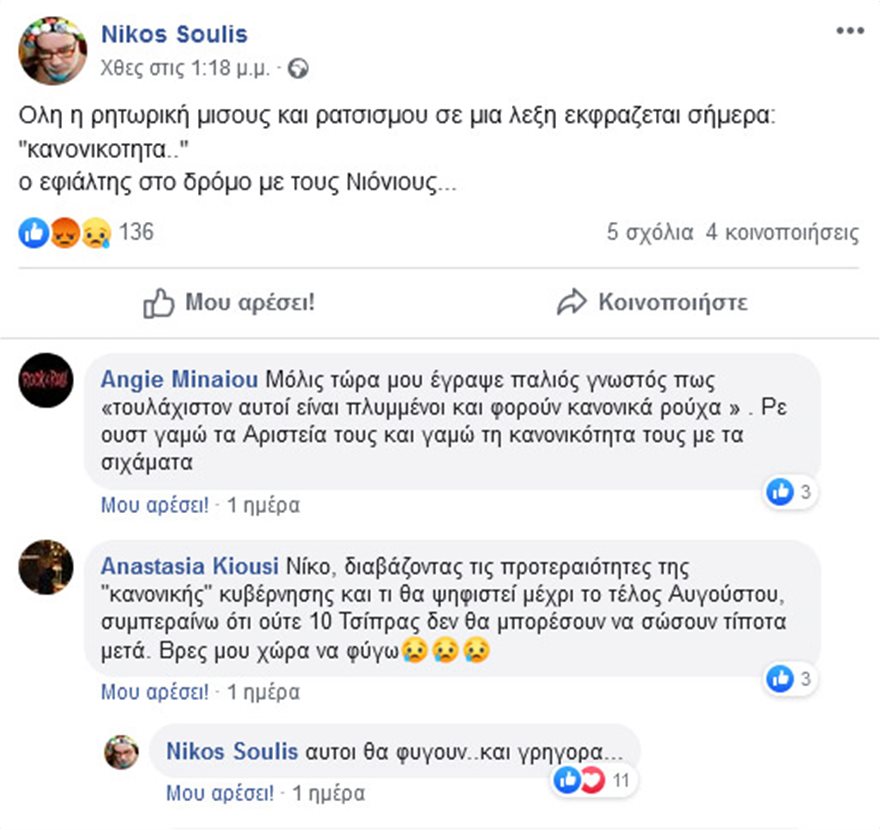Click like count badge on Anastasia's comment
880x830 pixels.
click(x=791, y=679)
